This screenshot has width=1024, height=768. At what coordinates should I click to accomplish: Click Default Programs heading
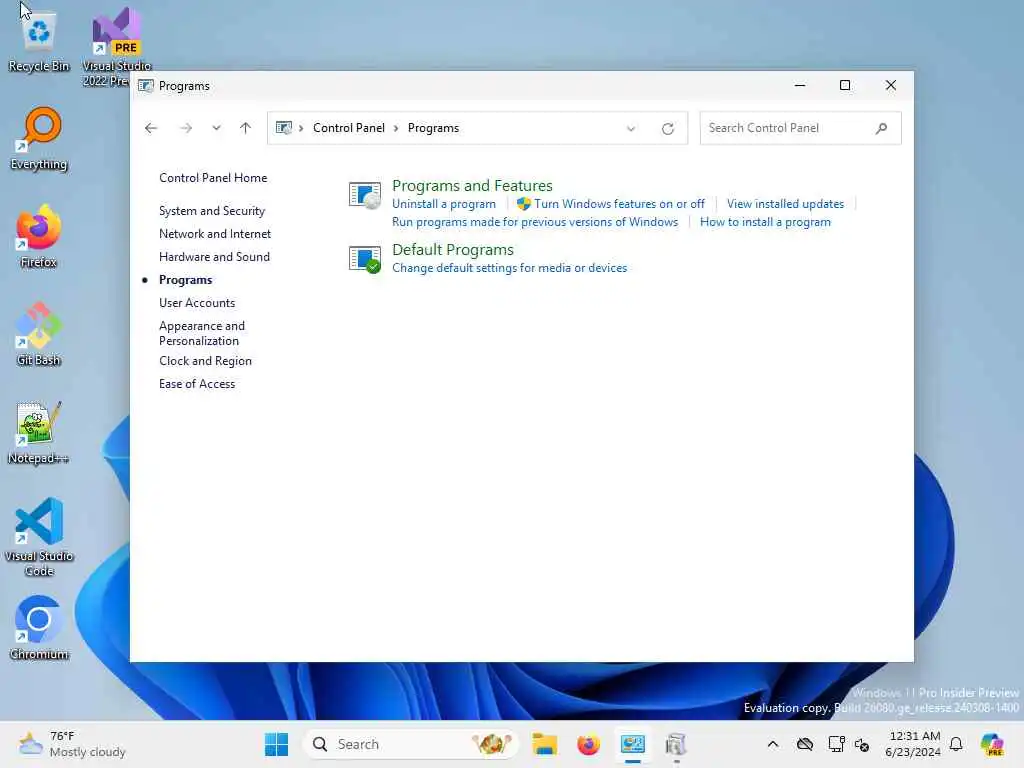click(453, 249)
